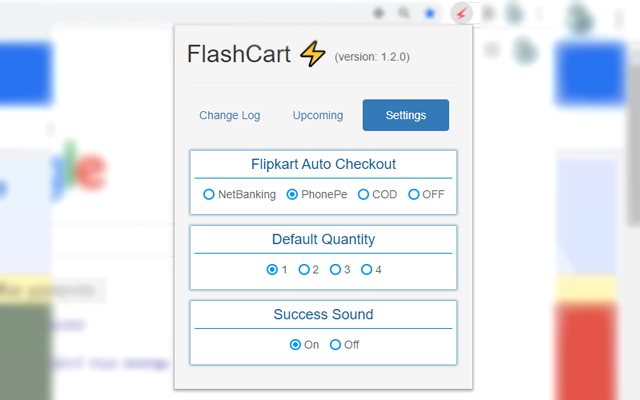Set default quantity to 2
Image resolution: width=640 pixels, height=400 pixels.
pyautogui.click(x=304, y=269)
